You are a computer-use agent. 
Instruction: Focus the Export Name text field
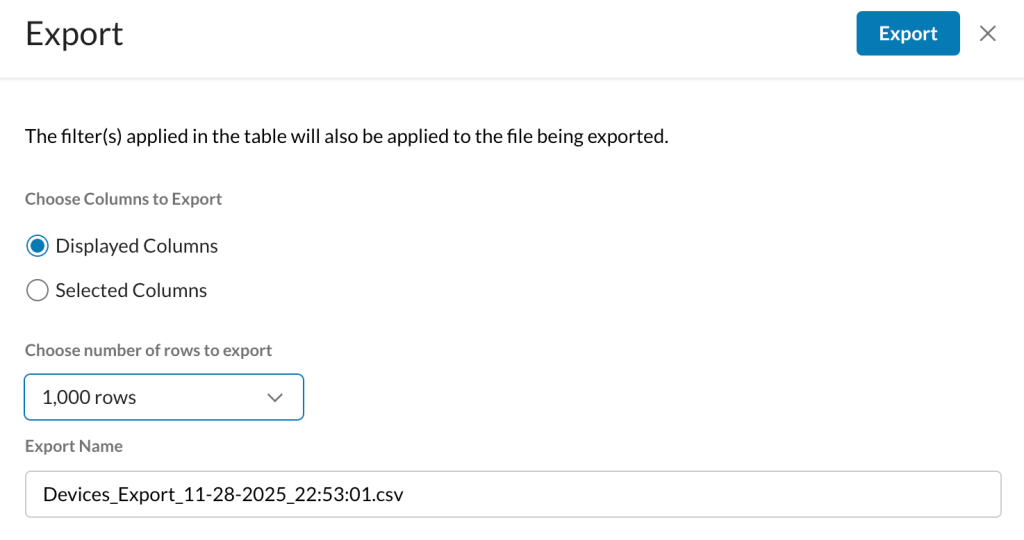point(513,494)
